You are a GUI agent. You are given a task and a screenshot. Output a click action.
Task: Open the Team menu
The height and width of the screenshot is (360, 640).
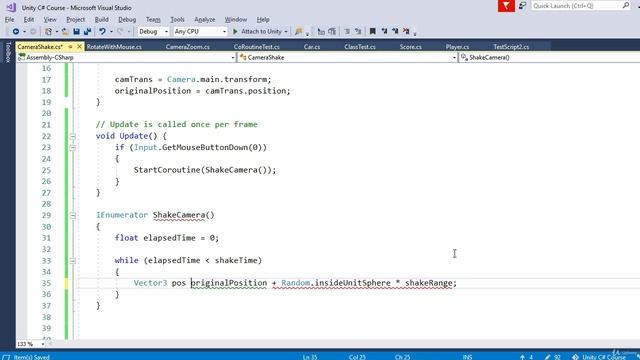click(x=153, y=20)
